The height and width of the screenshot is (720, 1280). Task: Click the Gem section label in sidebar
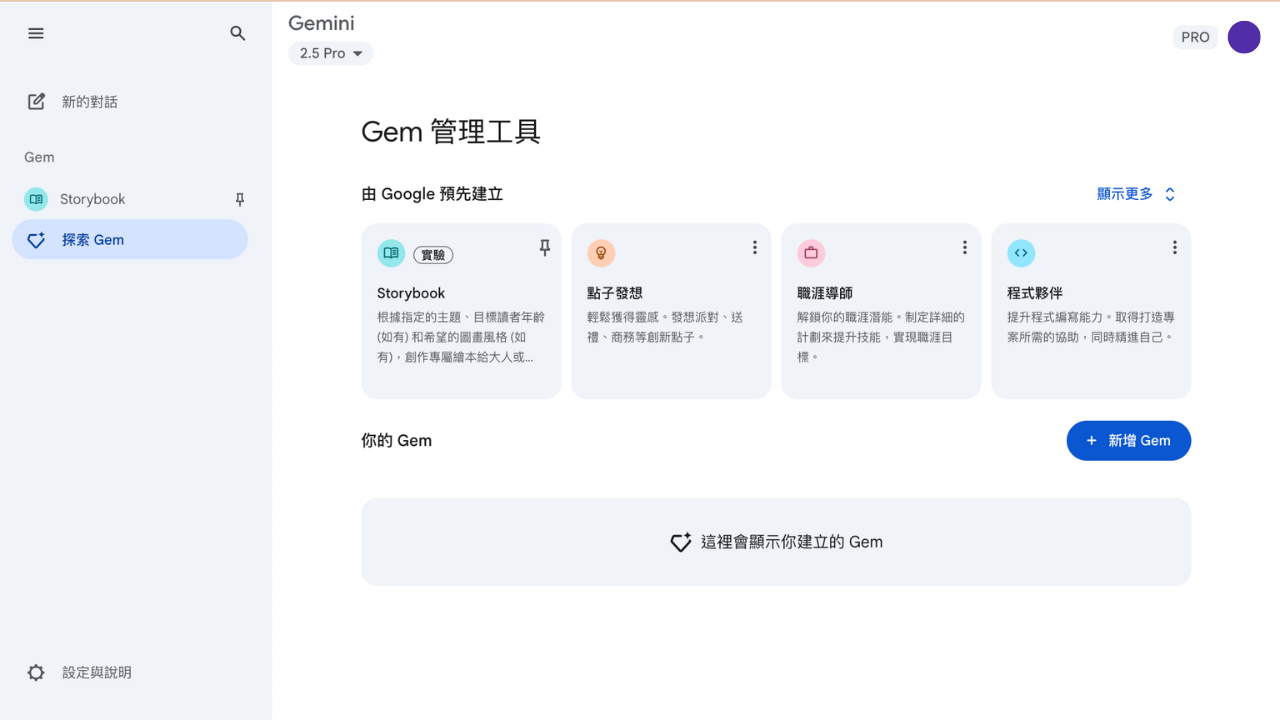(x=40, y=157)
